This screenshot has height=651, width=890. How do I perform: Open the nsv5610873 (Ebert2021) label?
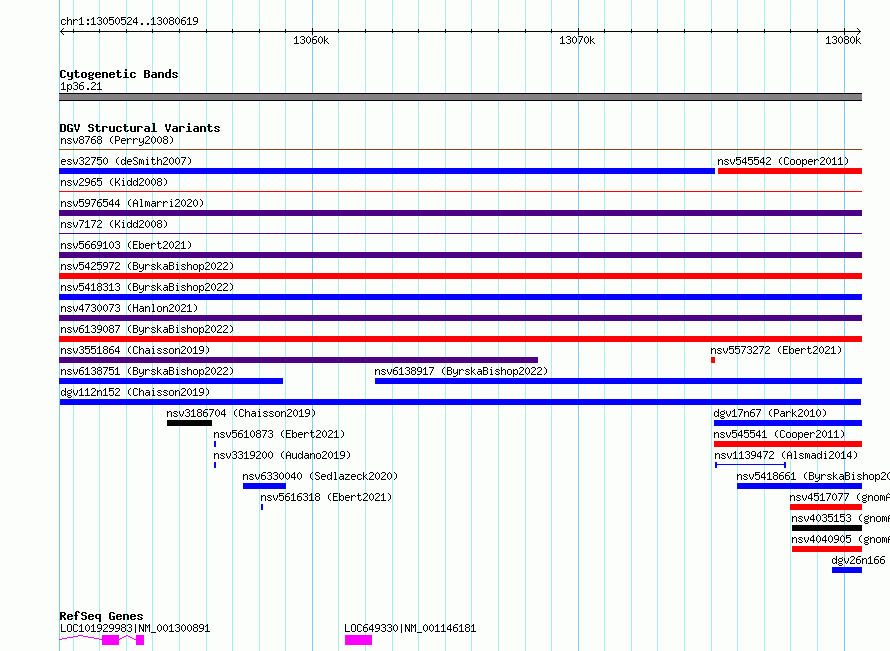279,434
